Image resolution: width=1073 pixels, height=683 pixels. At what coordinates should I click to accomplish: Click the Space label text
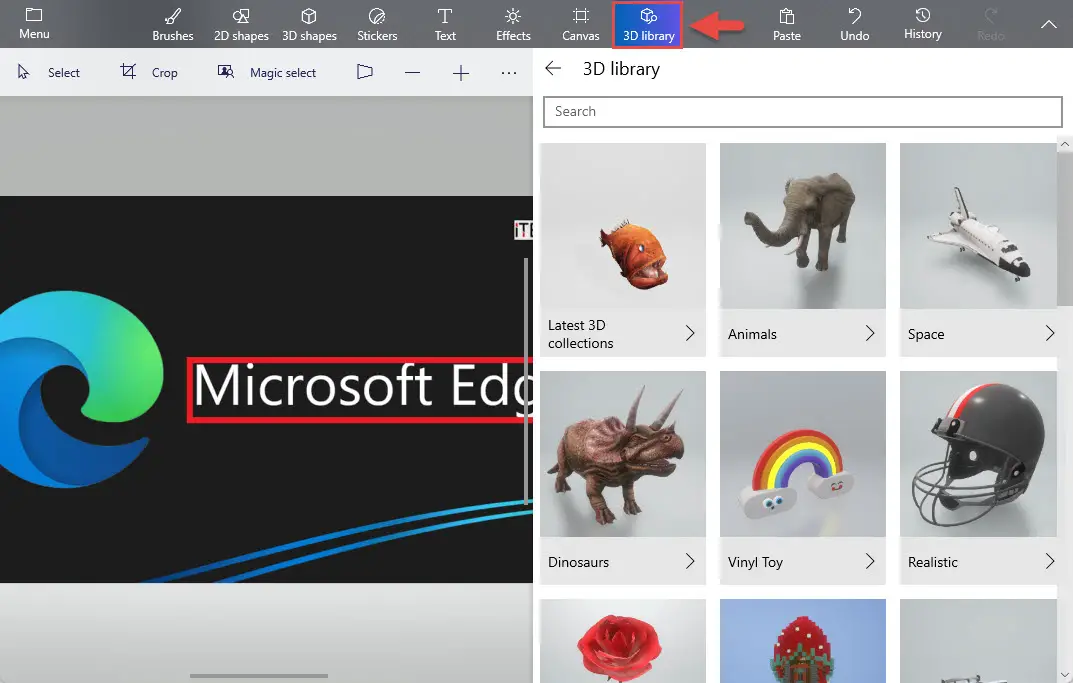click(x=926, y=334)
